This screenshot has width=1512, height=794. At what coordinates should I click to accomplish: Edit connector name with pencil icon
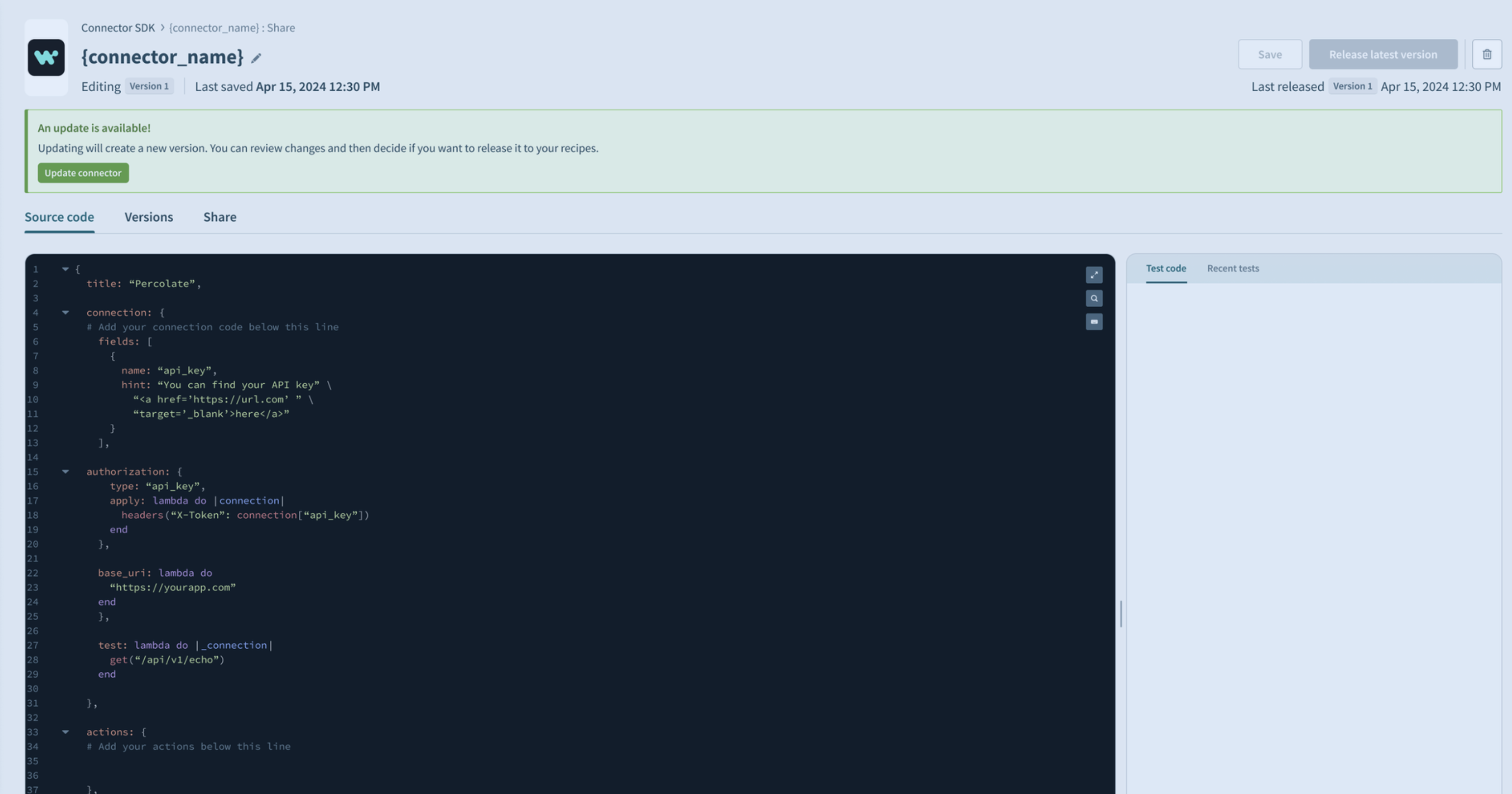pos(256,57)
